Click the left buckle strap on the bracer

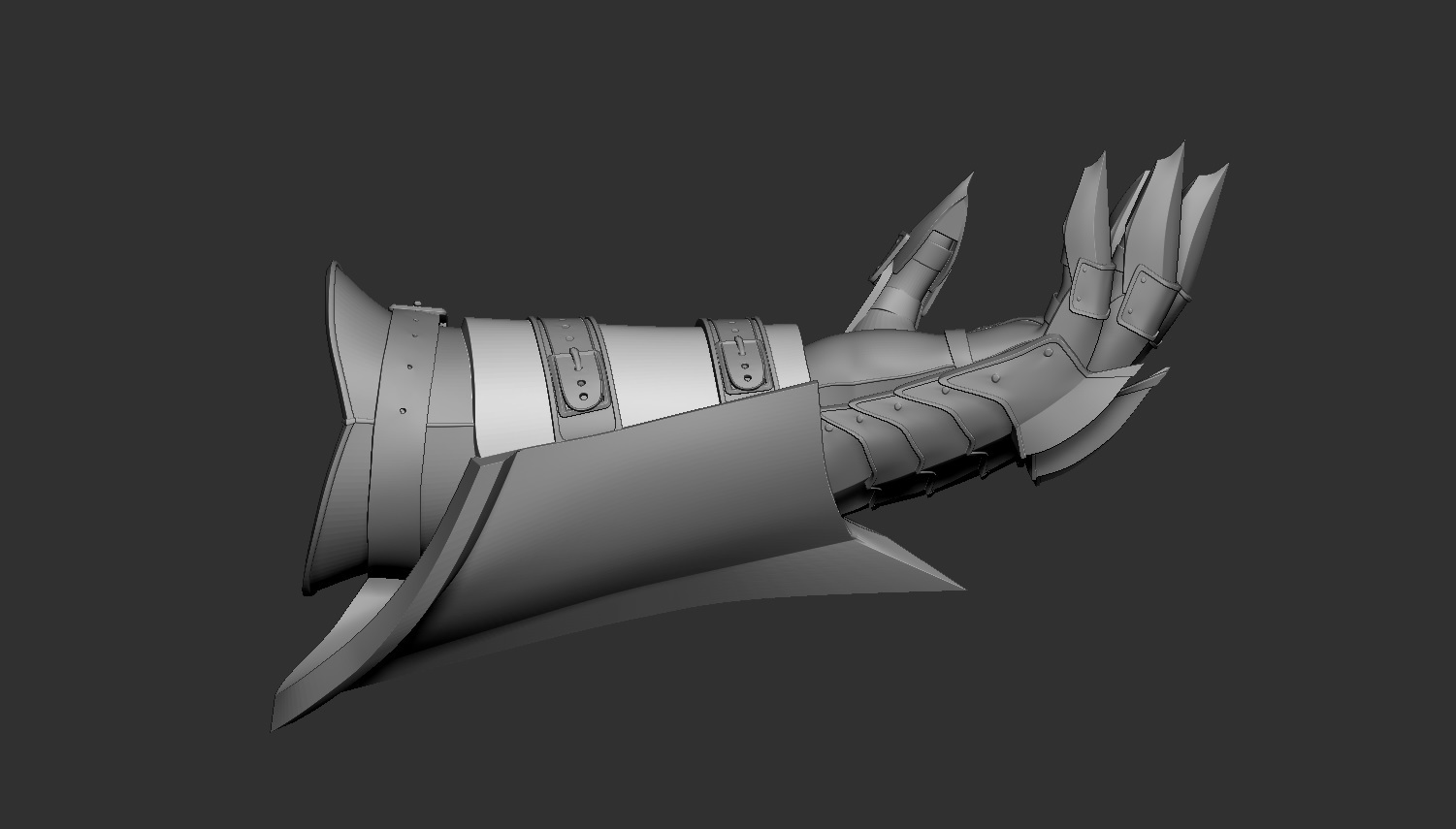pos(580,373)
